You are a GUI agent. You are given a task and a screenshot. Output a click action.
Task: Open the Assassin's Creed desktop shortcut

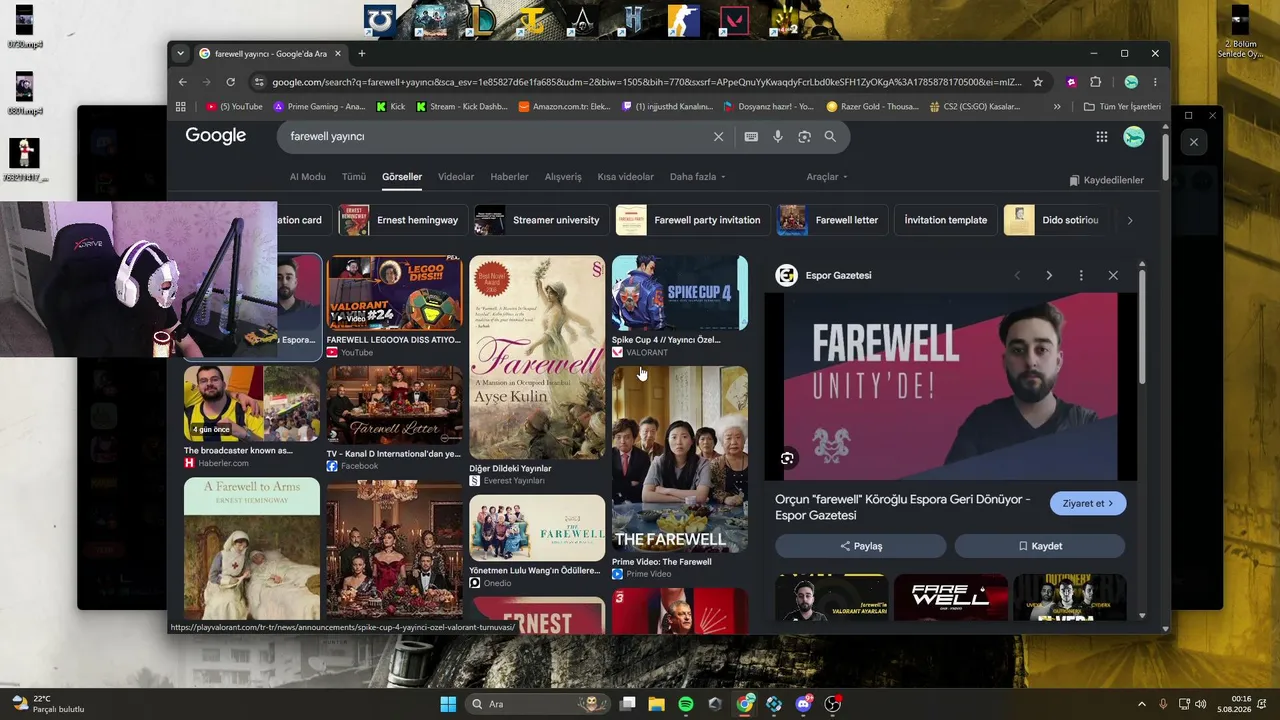coord(582,20)
